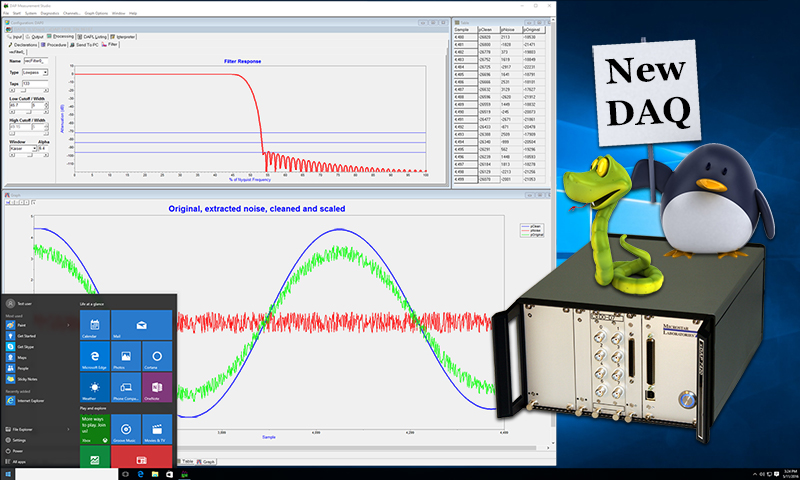Open the Help menu
Image resolution: width=800 pixels, height=480 pixels.
133,13
